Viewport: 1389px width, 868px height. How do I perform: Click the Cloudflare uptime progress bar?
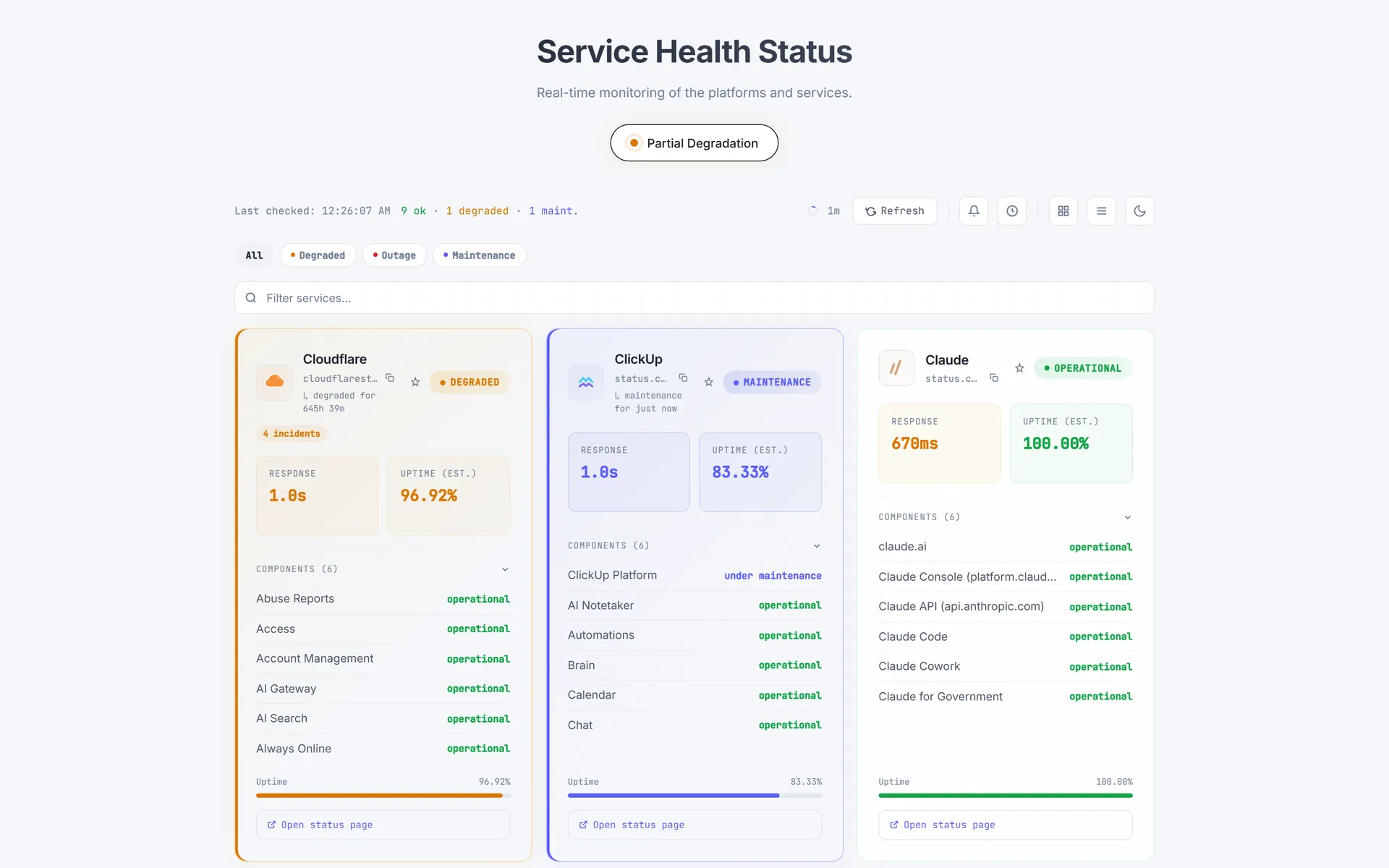(x=383, y=796)
